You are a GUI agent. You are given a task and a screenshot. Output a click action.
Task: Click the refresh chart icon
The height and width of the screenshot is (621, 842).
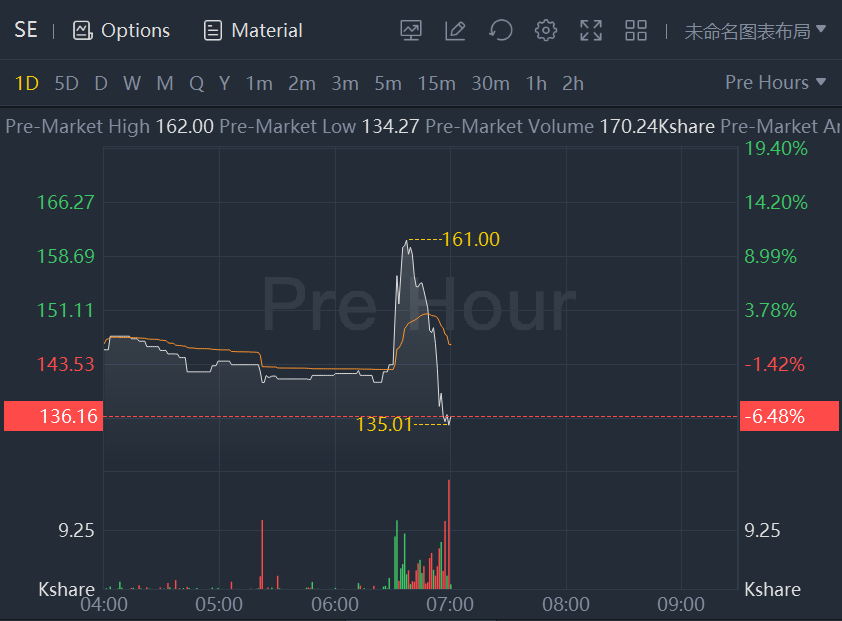501,30
